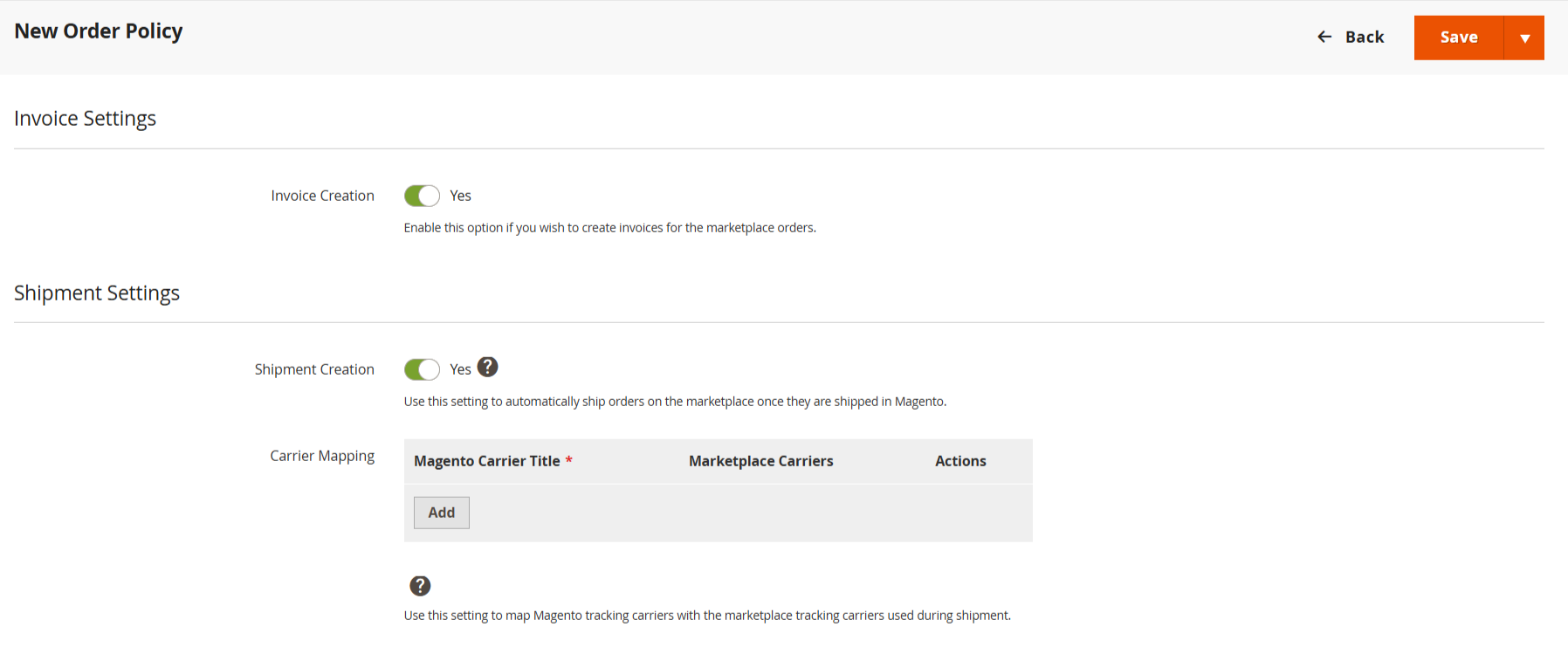This screenshot has width=1568, height=654.
Task: Click Yes text next to Shipment Creation
Action: coord(460,369)
